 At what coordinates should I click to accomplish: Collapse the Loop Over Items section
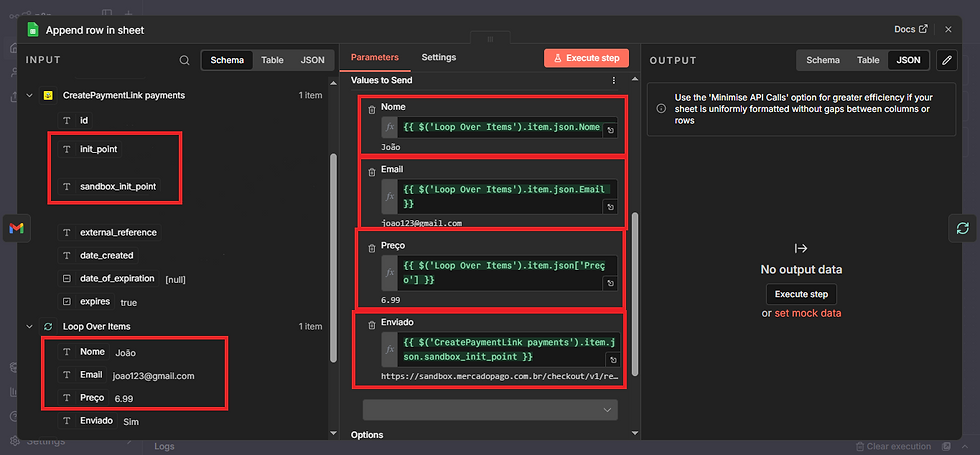tap(29, 326)
